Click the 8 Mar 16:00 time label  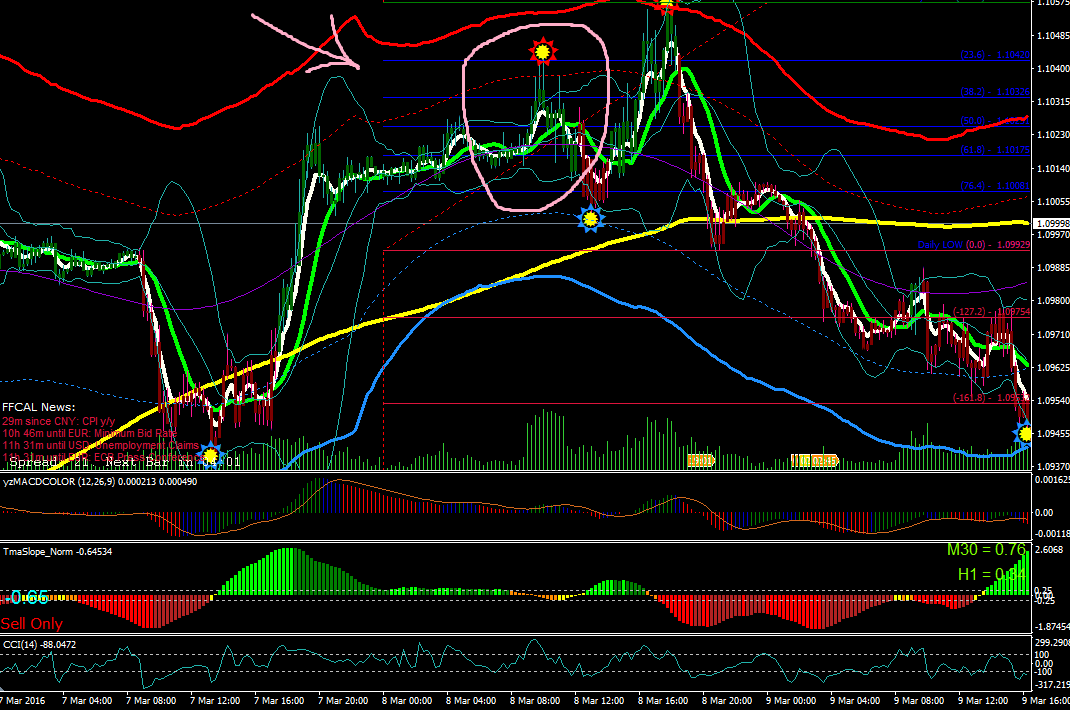click(664, 700)
